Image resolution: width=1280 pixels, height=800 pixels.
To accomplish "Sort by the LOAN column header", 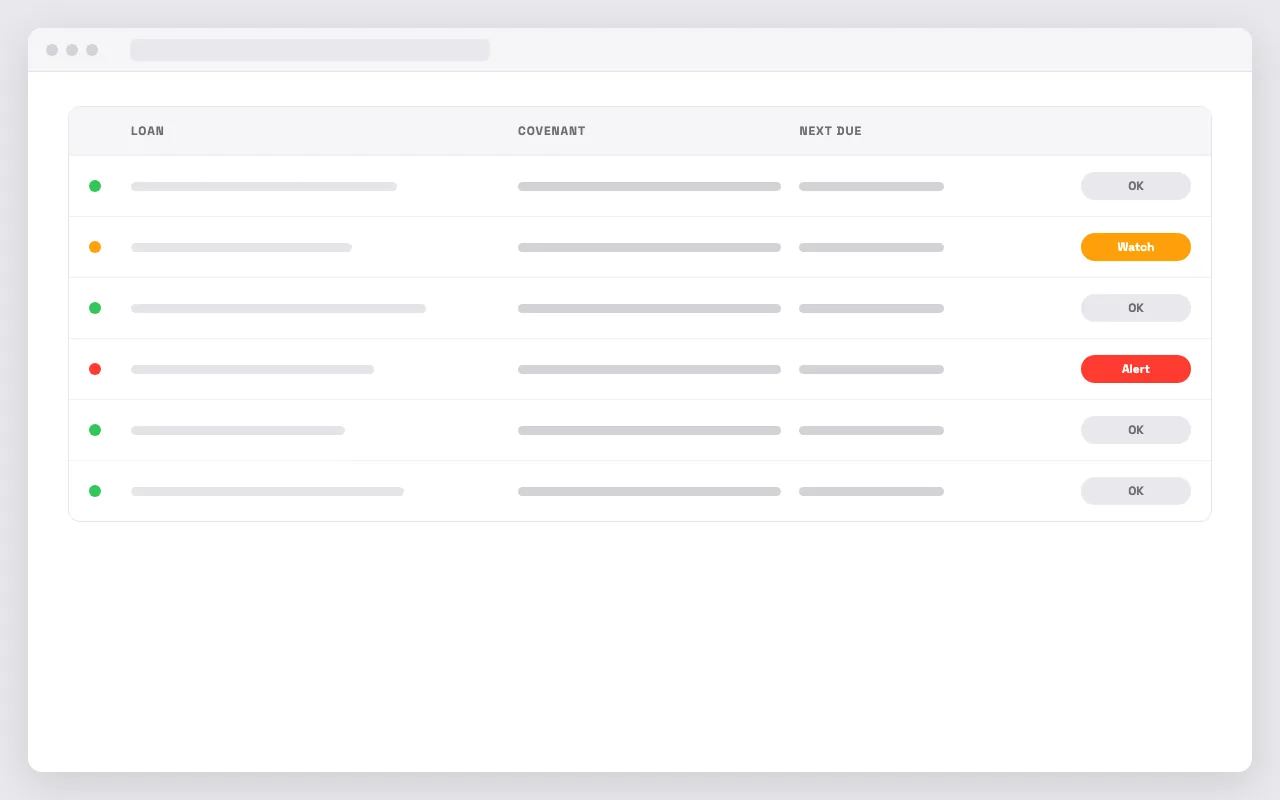I will click(148, 131).
